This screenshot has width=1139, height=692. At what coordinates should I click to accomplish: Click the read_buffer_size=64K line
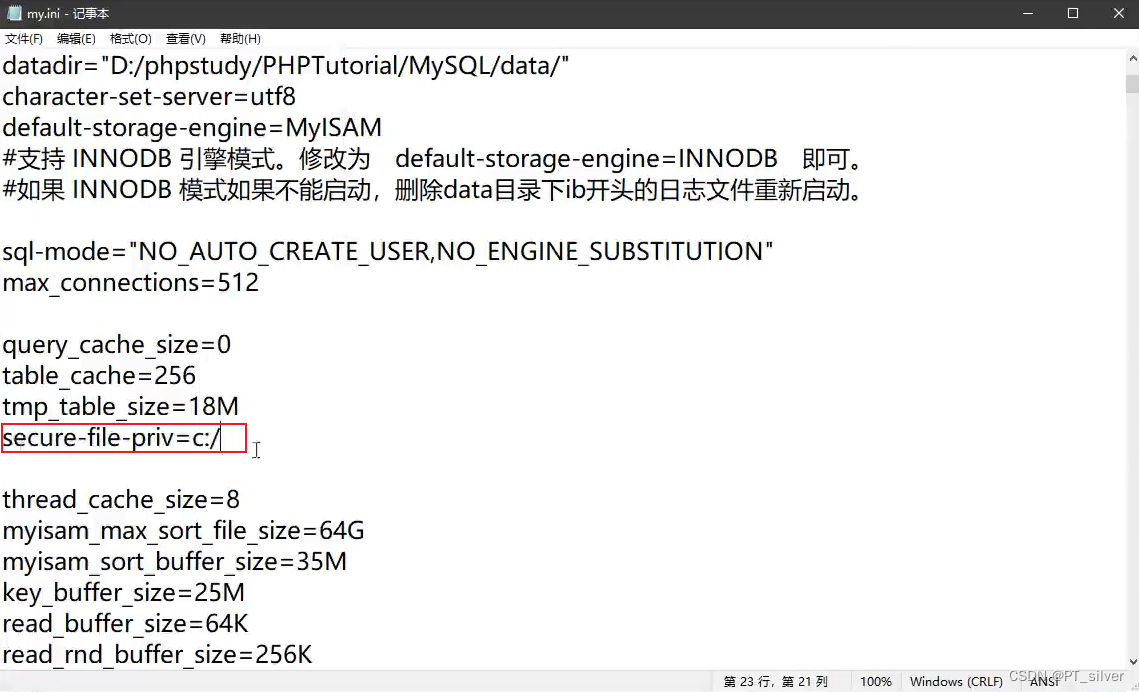point(125,624)
